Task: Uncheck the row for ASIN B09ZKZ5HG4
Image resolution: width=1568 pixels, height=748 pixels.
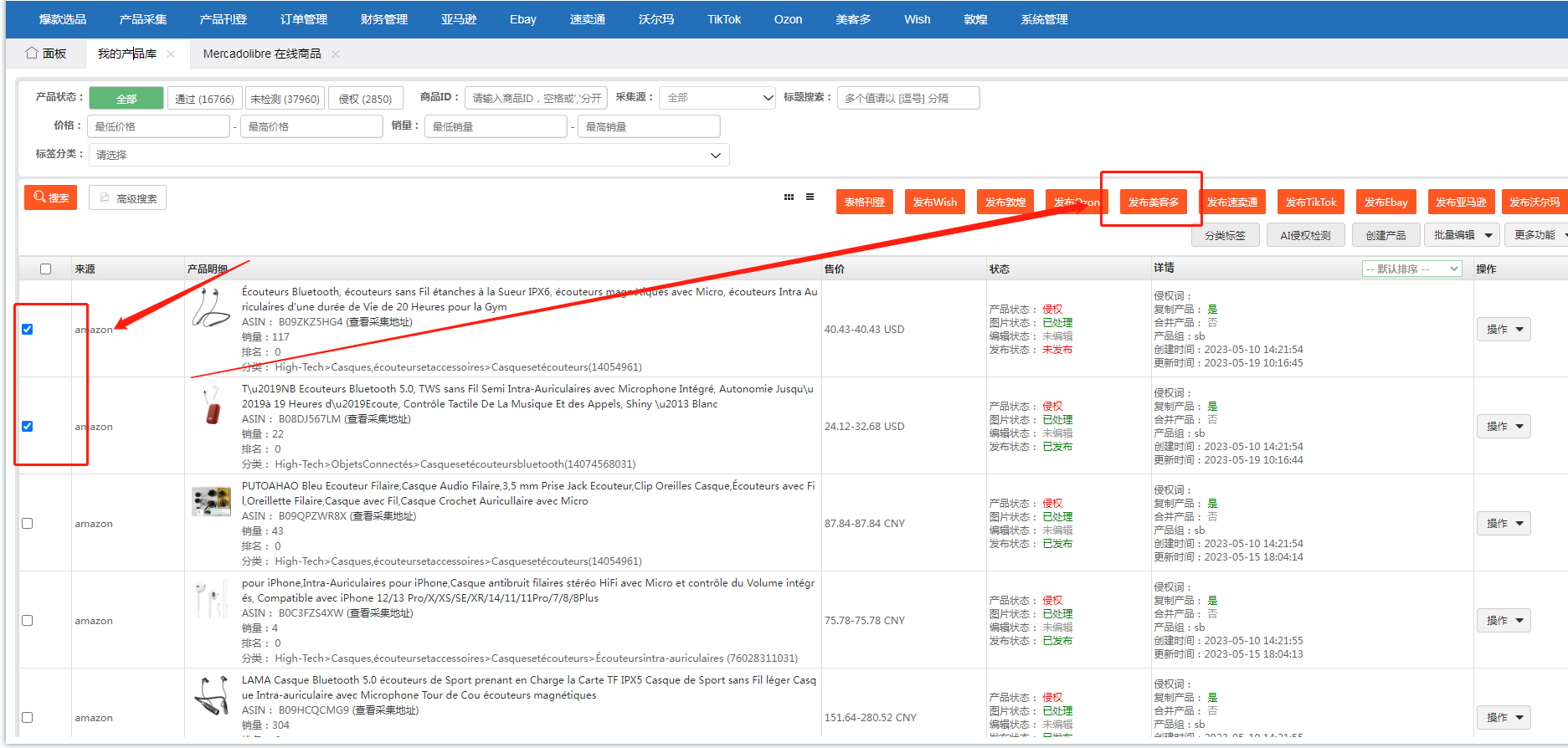Action: (x=28, y=329)
